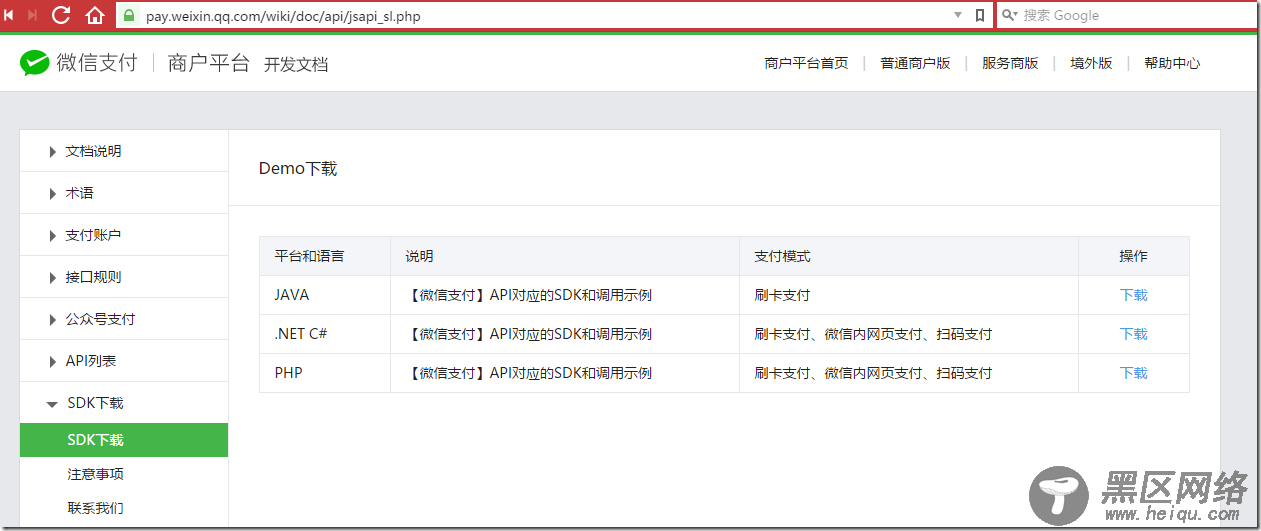
Task: Open 商户平台首页 in top navigation
Action: click(x=806, y=63)
